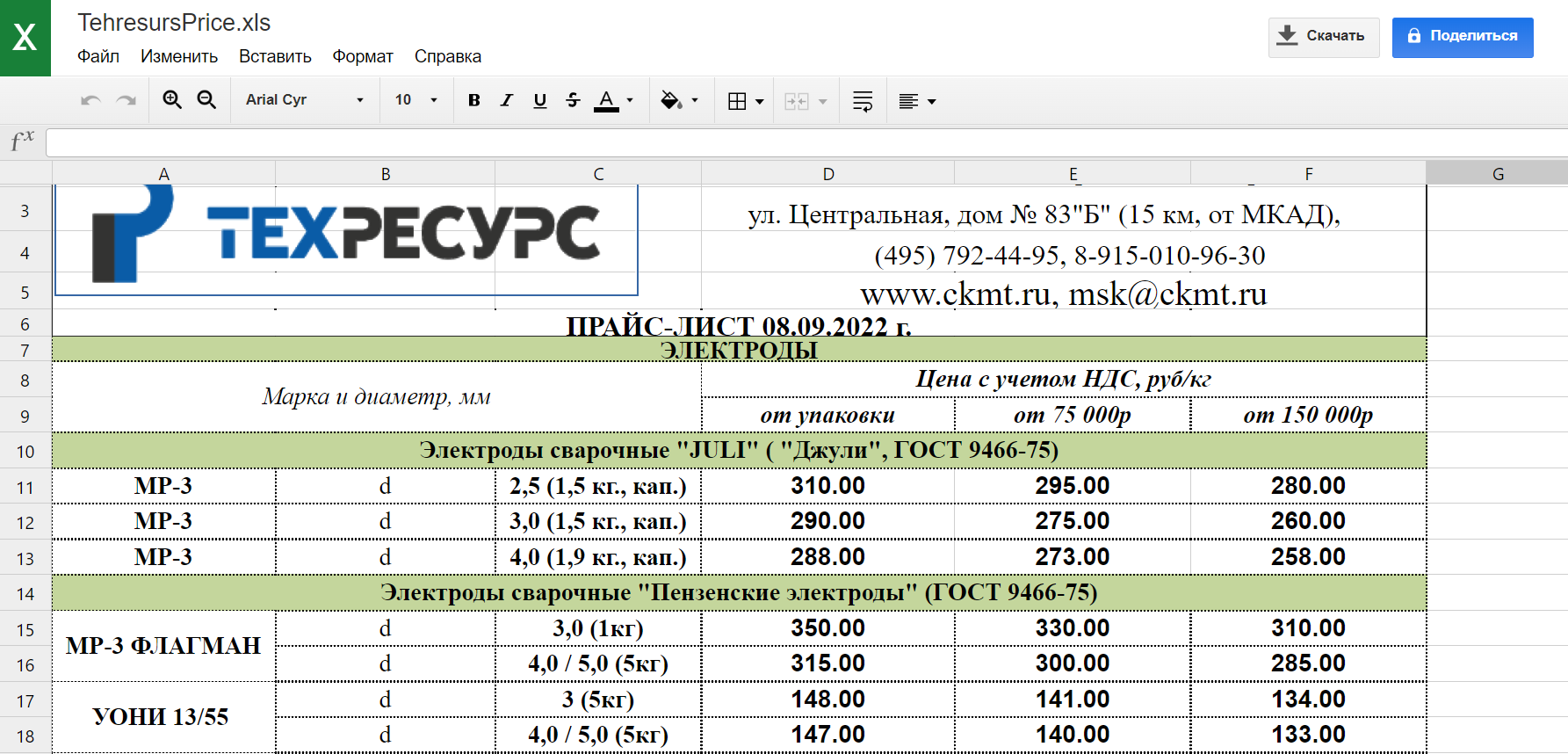The image size is (1568, 754).
Task: Click the от 150 000р header cell
Action: coord(1309,415)
